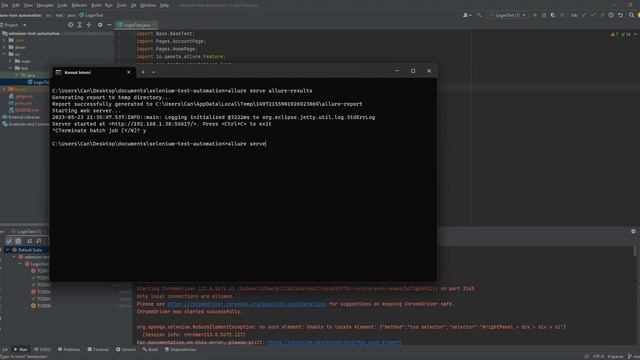The width and height of the screenshot is (640, 360).
Task: Expand the inspection widget chevron in editor
Action: tap(635, 34)
